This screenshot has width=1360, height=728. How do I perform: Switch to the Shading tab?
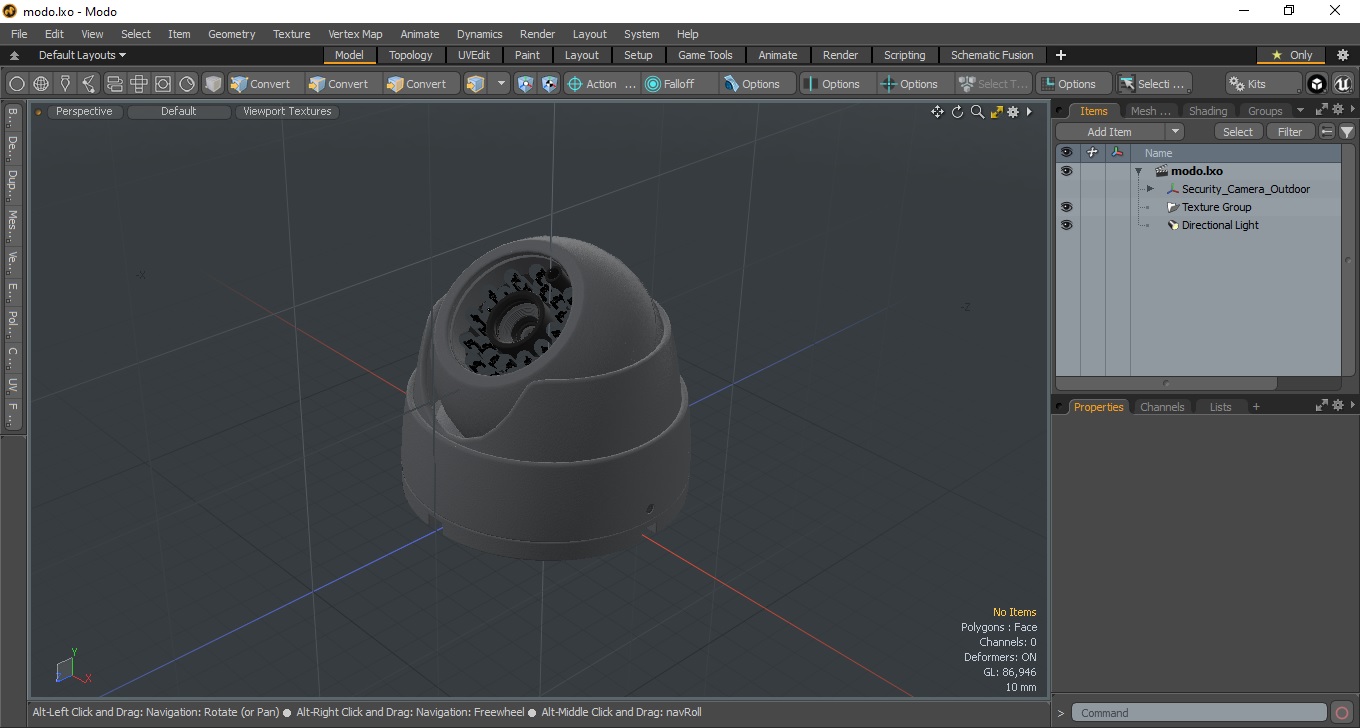(x=1208, y=111)
